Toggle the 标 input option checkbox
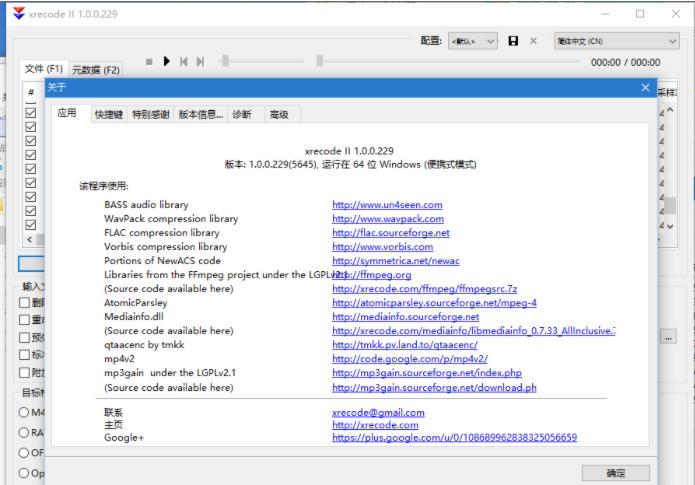695x485 pixels. (24, 355)
